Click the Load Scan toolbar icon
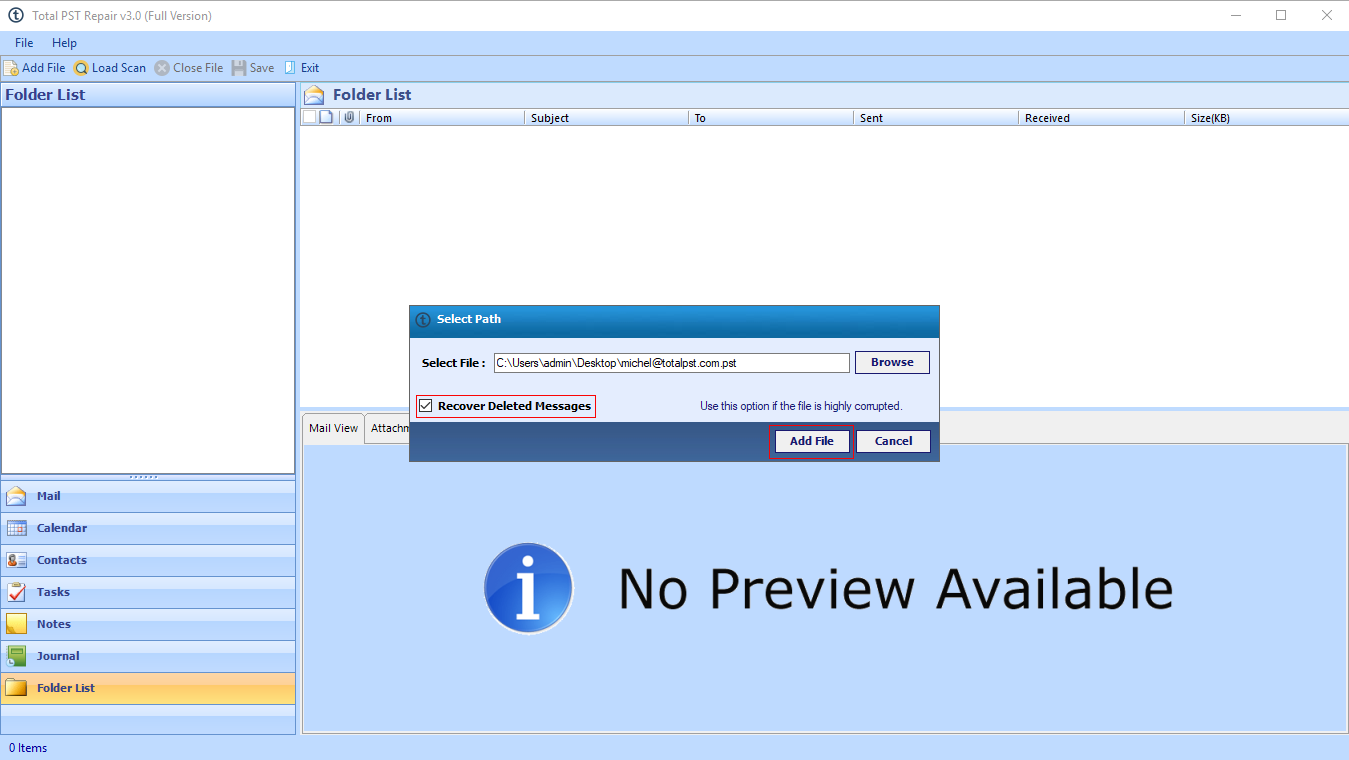The width and height of the screenshot is (1349, 760). (x=81, y=68)
